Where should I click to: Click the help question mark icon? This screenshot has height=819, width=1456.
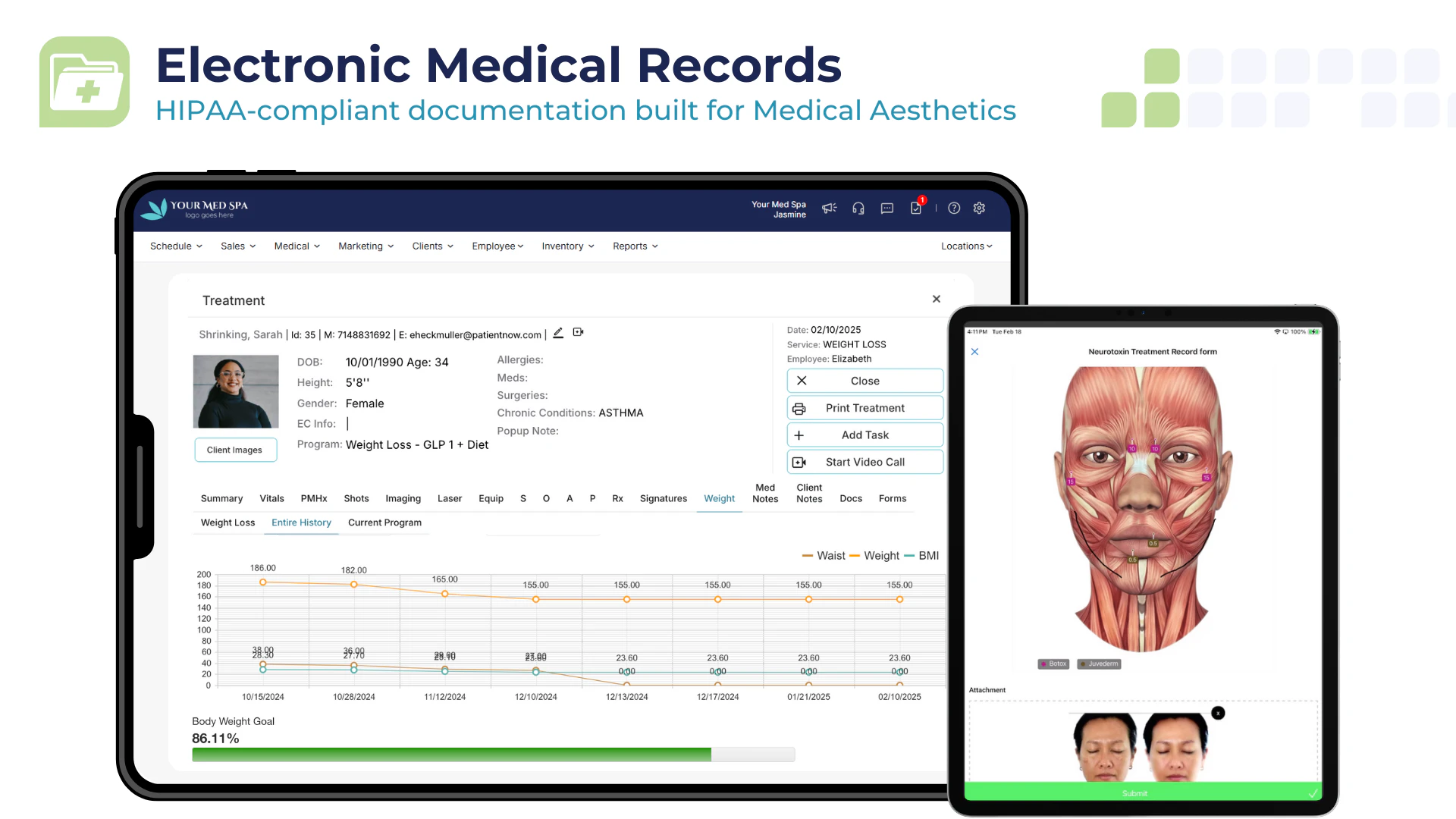(x=954, y=208)
